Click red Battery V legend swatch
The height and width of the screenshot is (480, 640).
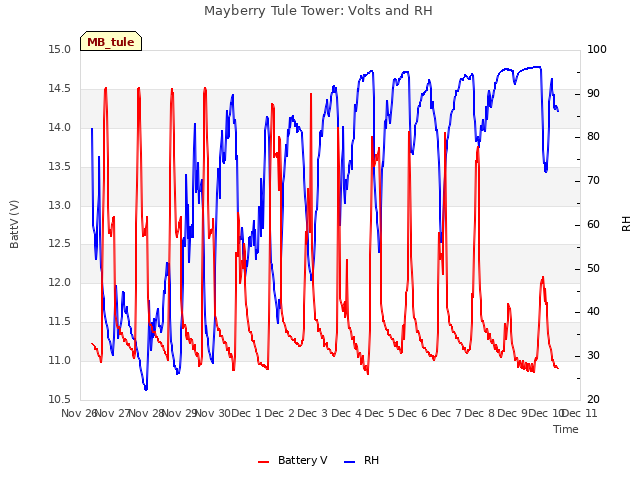[x=264, y=462]
